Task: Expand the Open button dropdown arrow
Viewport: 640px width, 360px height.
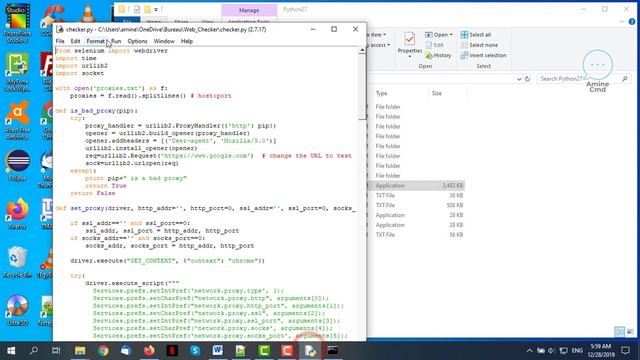Action: [x=451, y=35]
